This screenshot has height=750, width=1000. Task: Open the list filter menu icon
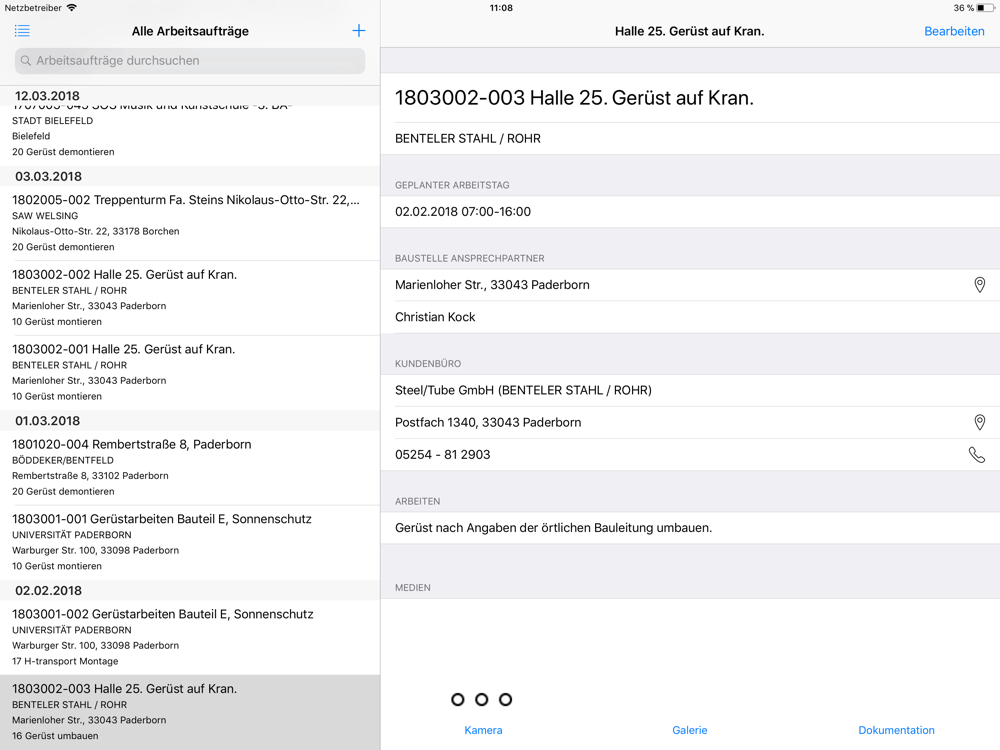22,31
